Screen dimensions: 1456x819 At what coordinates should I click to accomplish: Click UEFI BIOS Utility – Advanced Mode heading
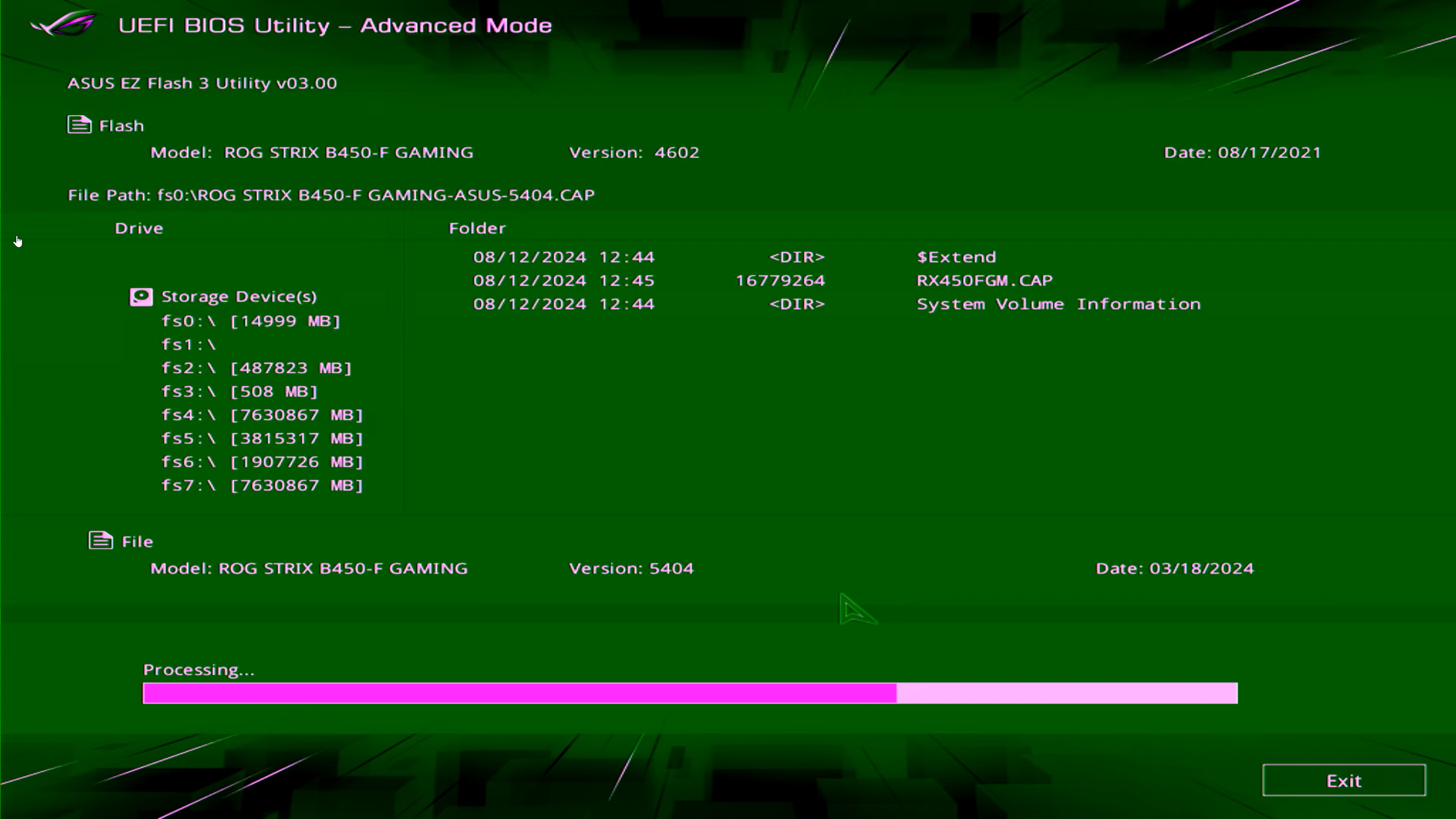coord(335,25)
